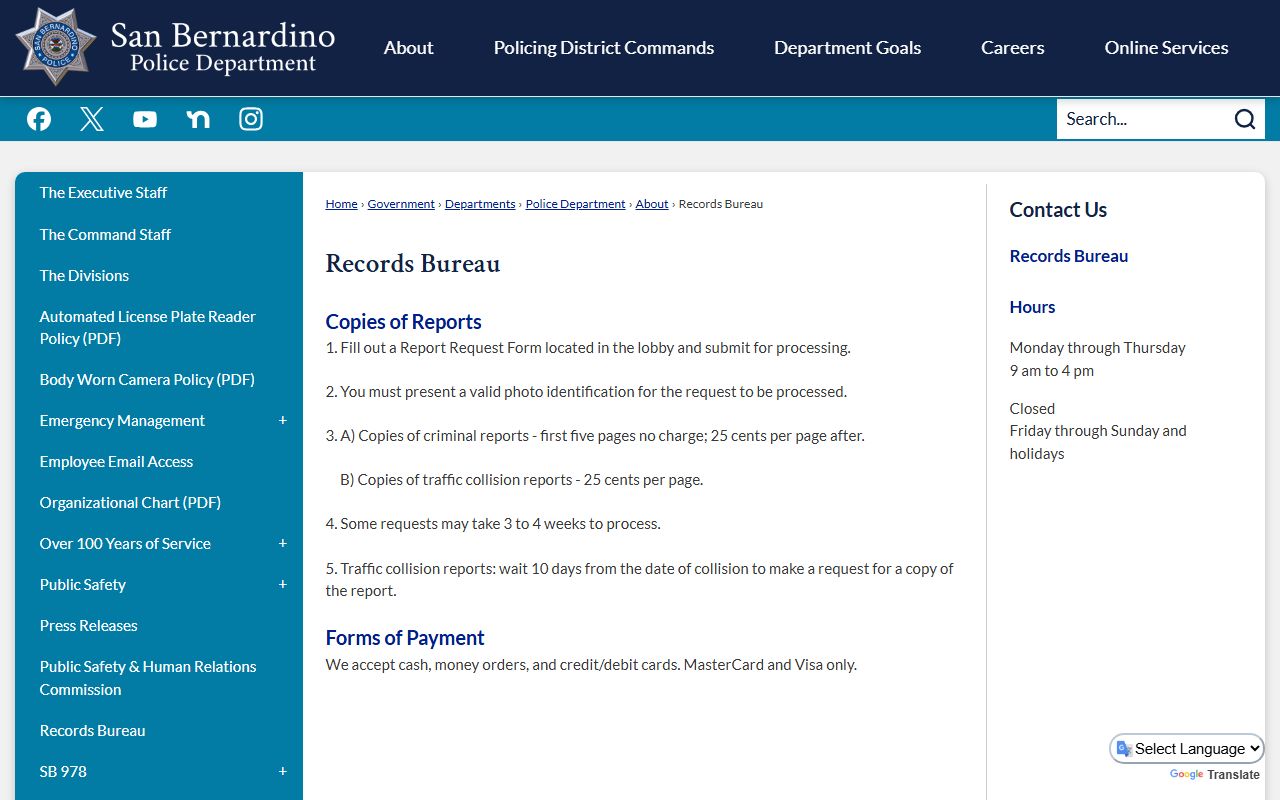Open the About top menu
This screenshot has height=800, width=1280.
(x=409, y=48)
